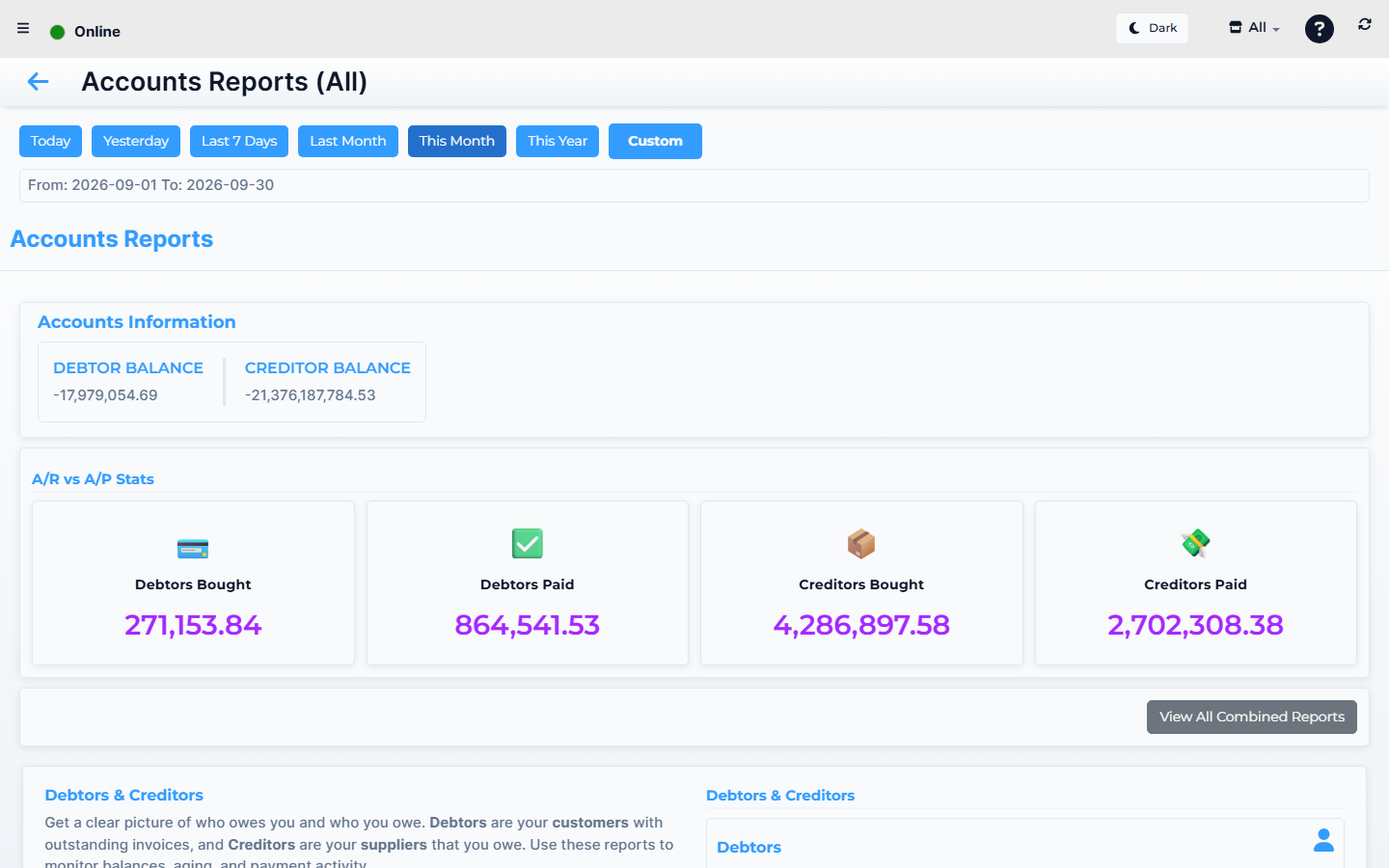1389x868 pixels.
Task: Click the Debtors Bought label
Action: (x=193, y=584)
